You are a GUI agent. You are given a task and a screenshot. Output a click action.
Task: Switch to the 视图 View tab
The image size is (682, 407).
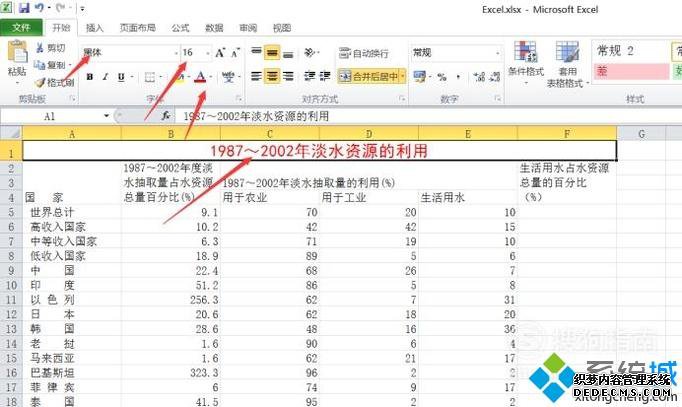pos(282,28)
